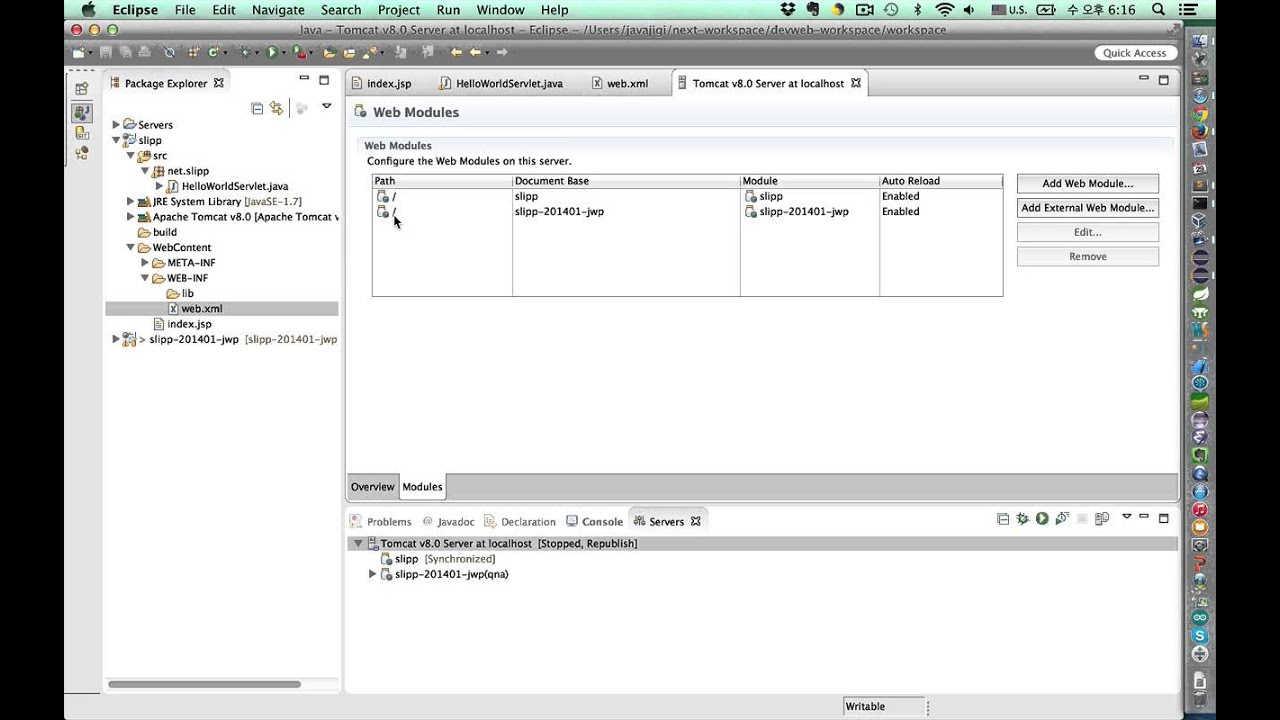Open Servers view menu dropdown
The height and width of the screenshot is (720, 1280).
point(1126,517)
